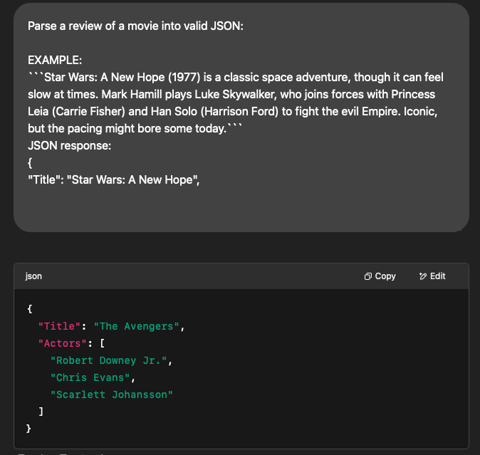Click the "Scarlett Johansson" string

[x=112, y=394]
